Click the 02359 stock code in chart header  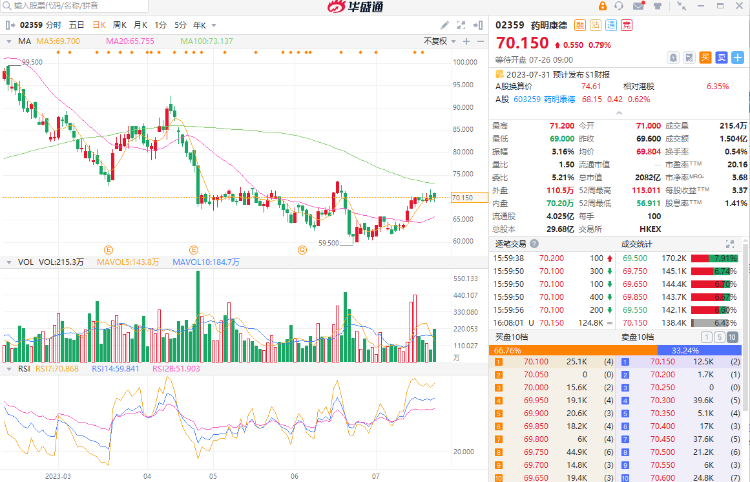click(31, 25)
